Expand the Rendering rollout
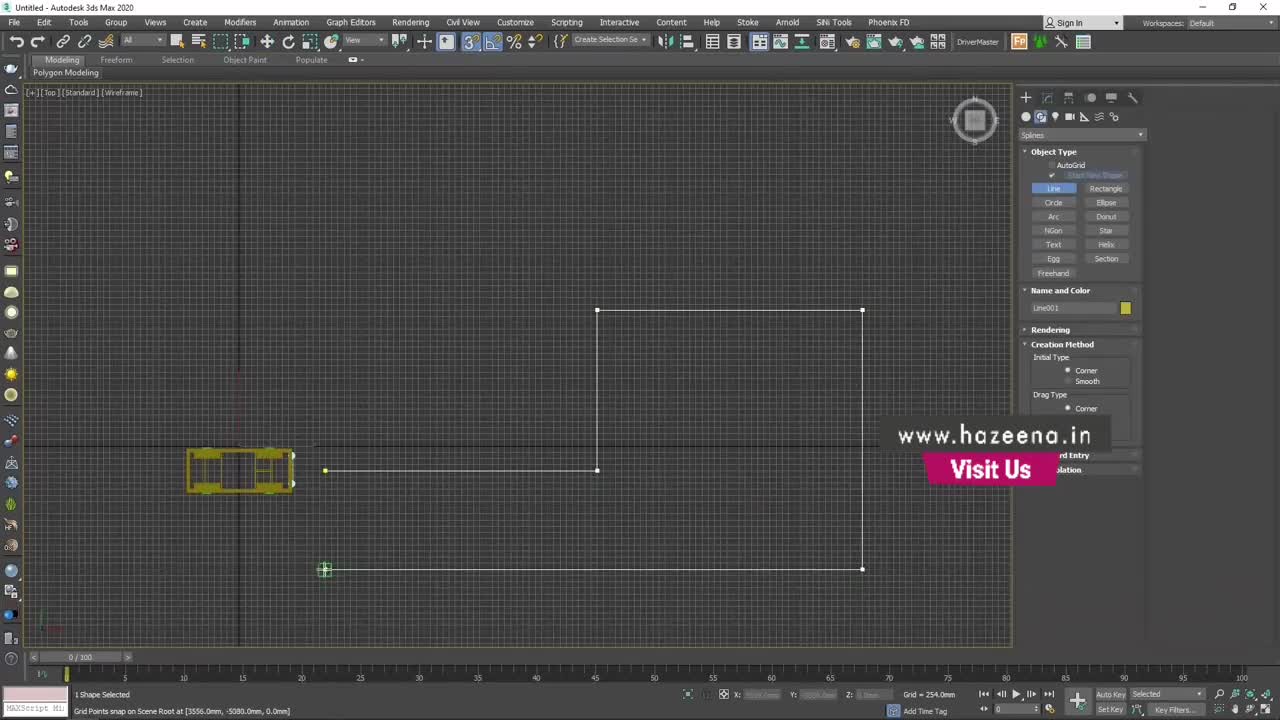Viewport: 1280px width, 720px height. [x=1050, y=330]
